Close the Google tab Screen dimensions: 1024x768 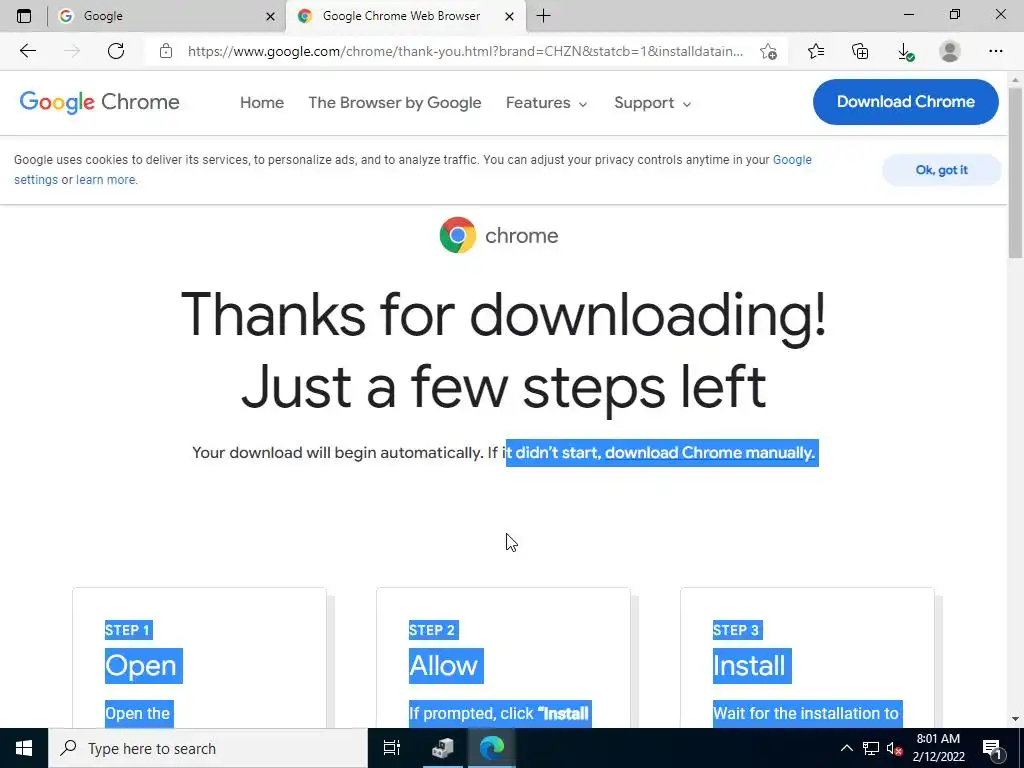coord(270,16)
